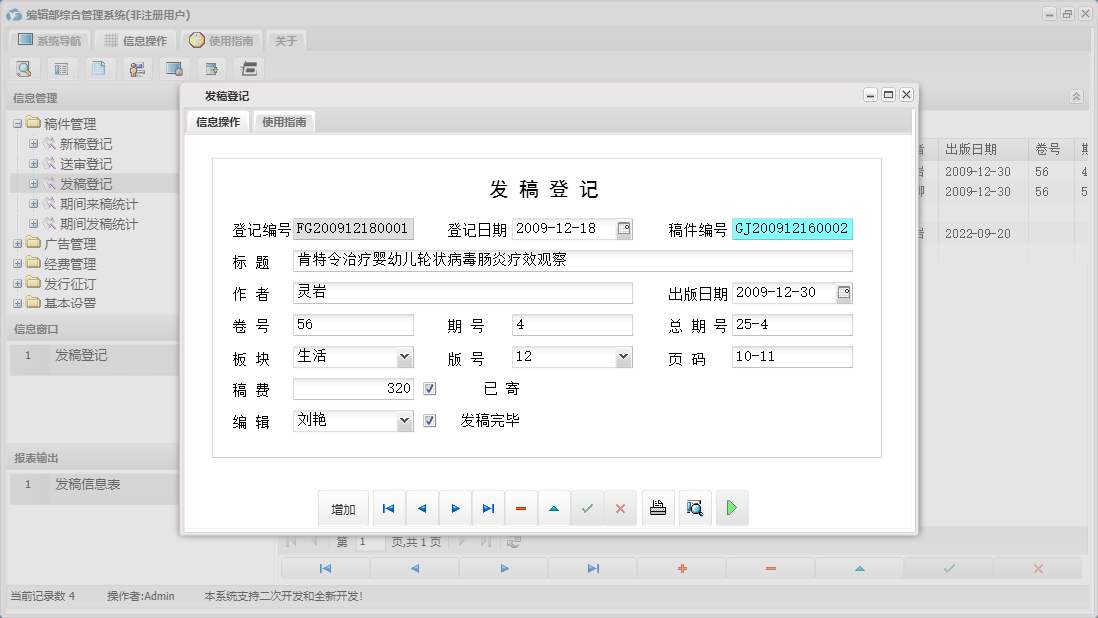Click the print icon in the dialog toolbar

pyautogui.click(x=658, y=508)
